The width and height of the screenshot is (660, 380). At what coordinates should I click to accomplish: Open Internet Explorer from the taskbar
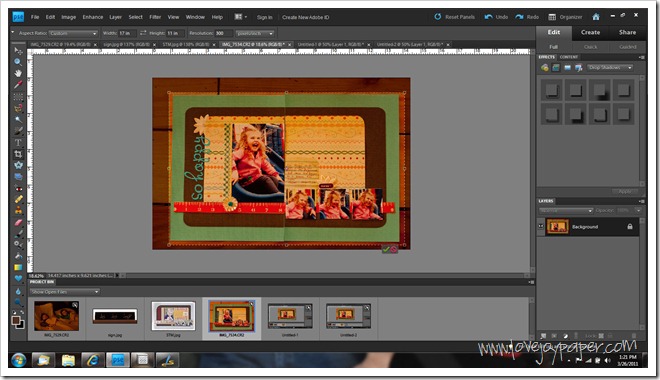pos(93,360)
